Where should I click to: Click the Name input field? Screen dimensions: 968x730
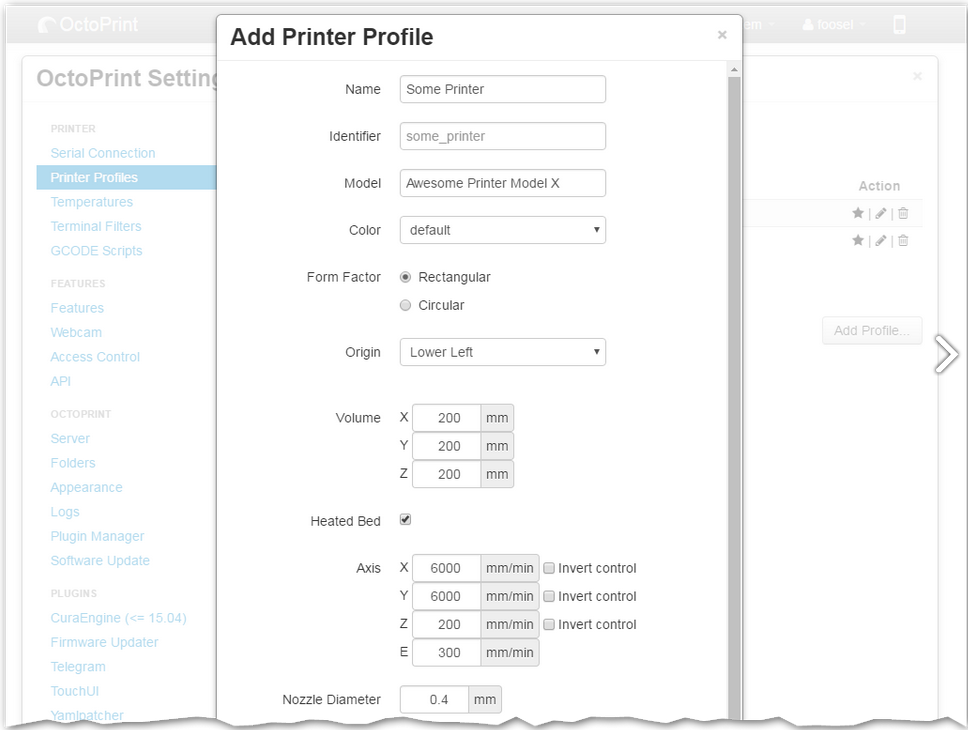502,89
